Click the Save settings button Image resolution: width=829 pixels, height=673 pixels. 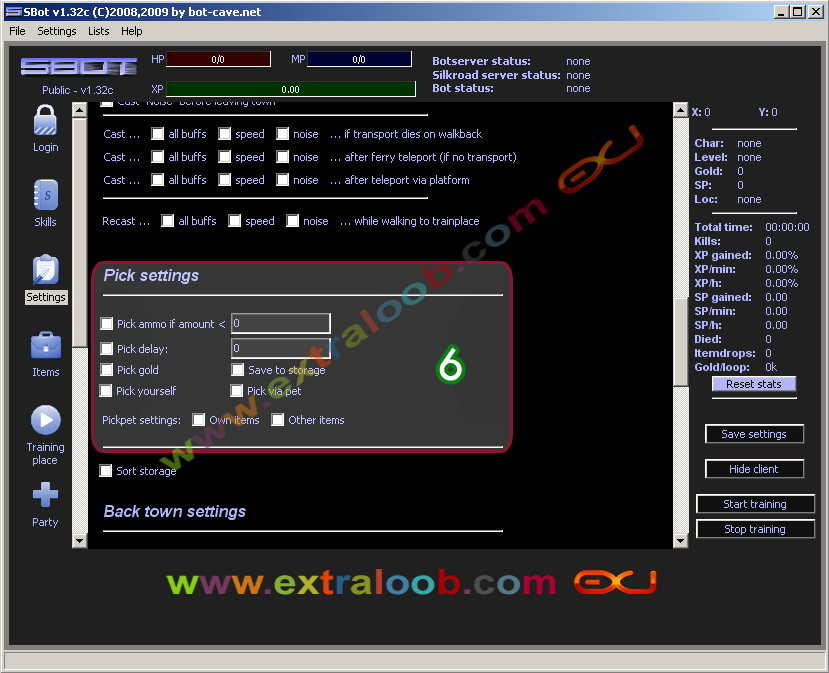[x=754, y=434]
